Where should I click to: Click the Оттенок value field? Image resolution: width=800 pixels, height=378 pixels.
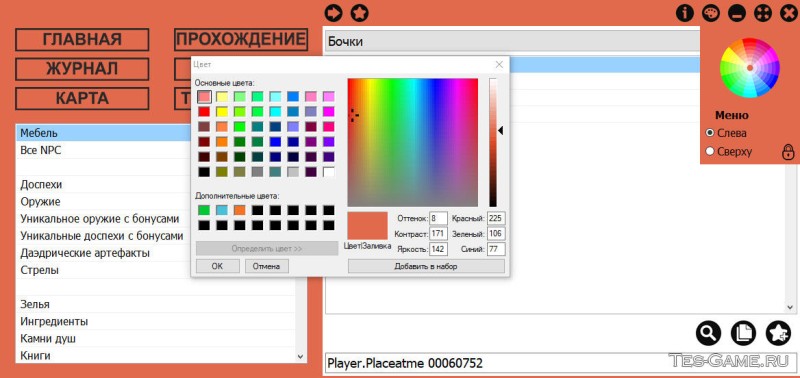438,218
